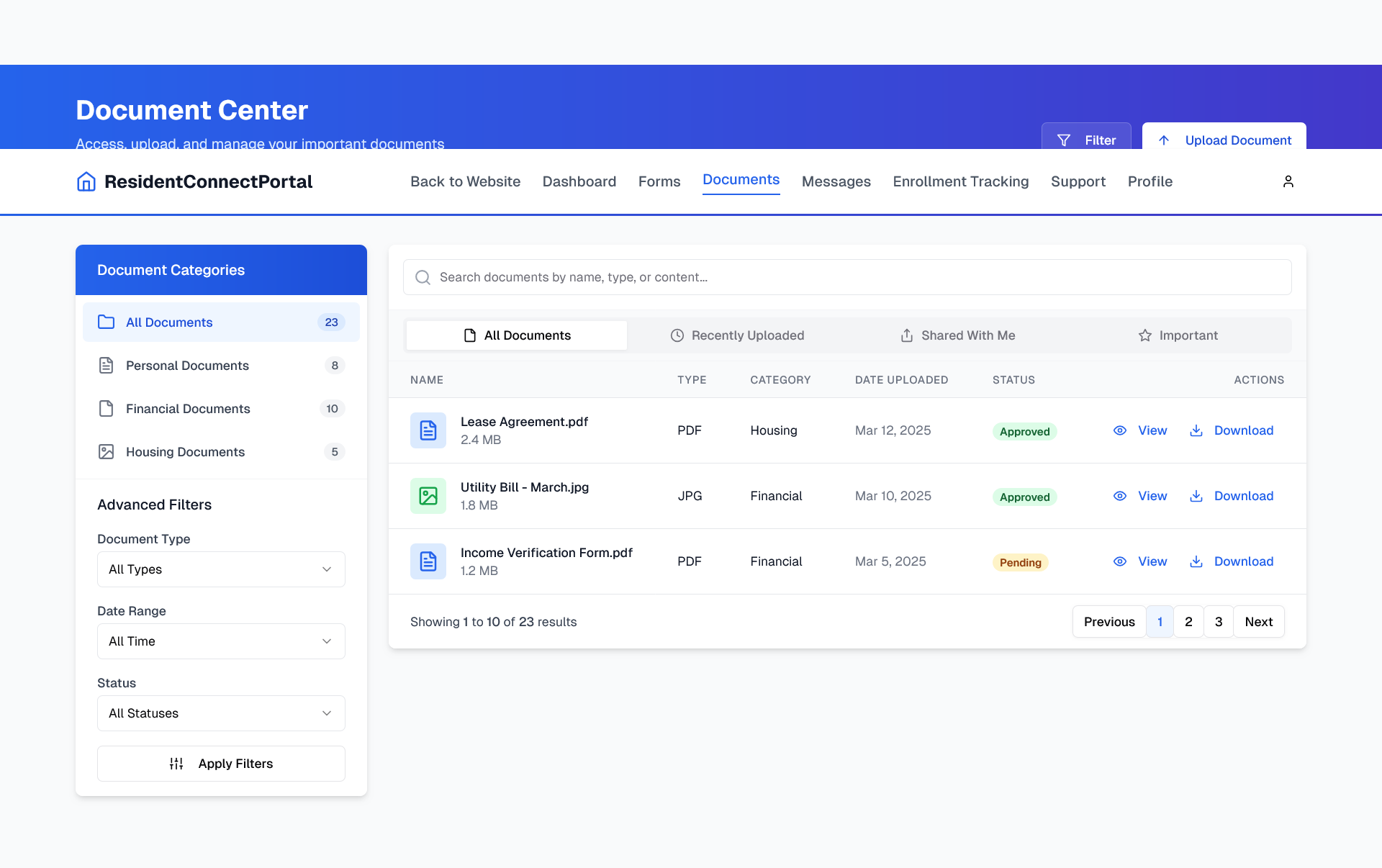Click the user profile icon in the navbar

click(1288, 181)
